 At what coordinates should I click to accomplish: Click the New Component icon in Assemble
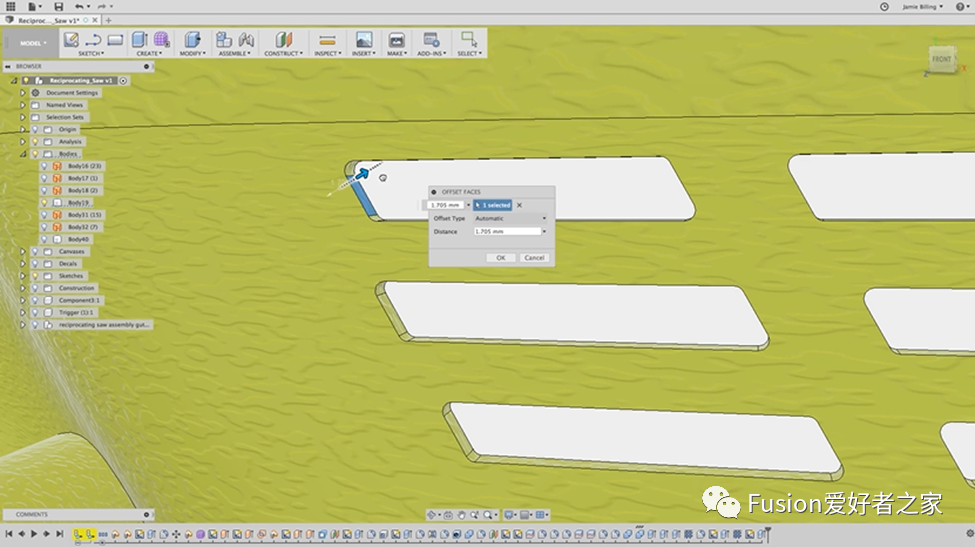click(224, 40)
